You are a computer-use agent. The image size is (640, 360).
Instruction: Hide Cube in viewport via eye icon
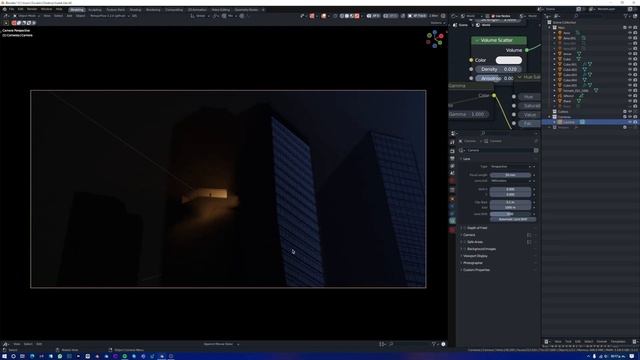630,59
